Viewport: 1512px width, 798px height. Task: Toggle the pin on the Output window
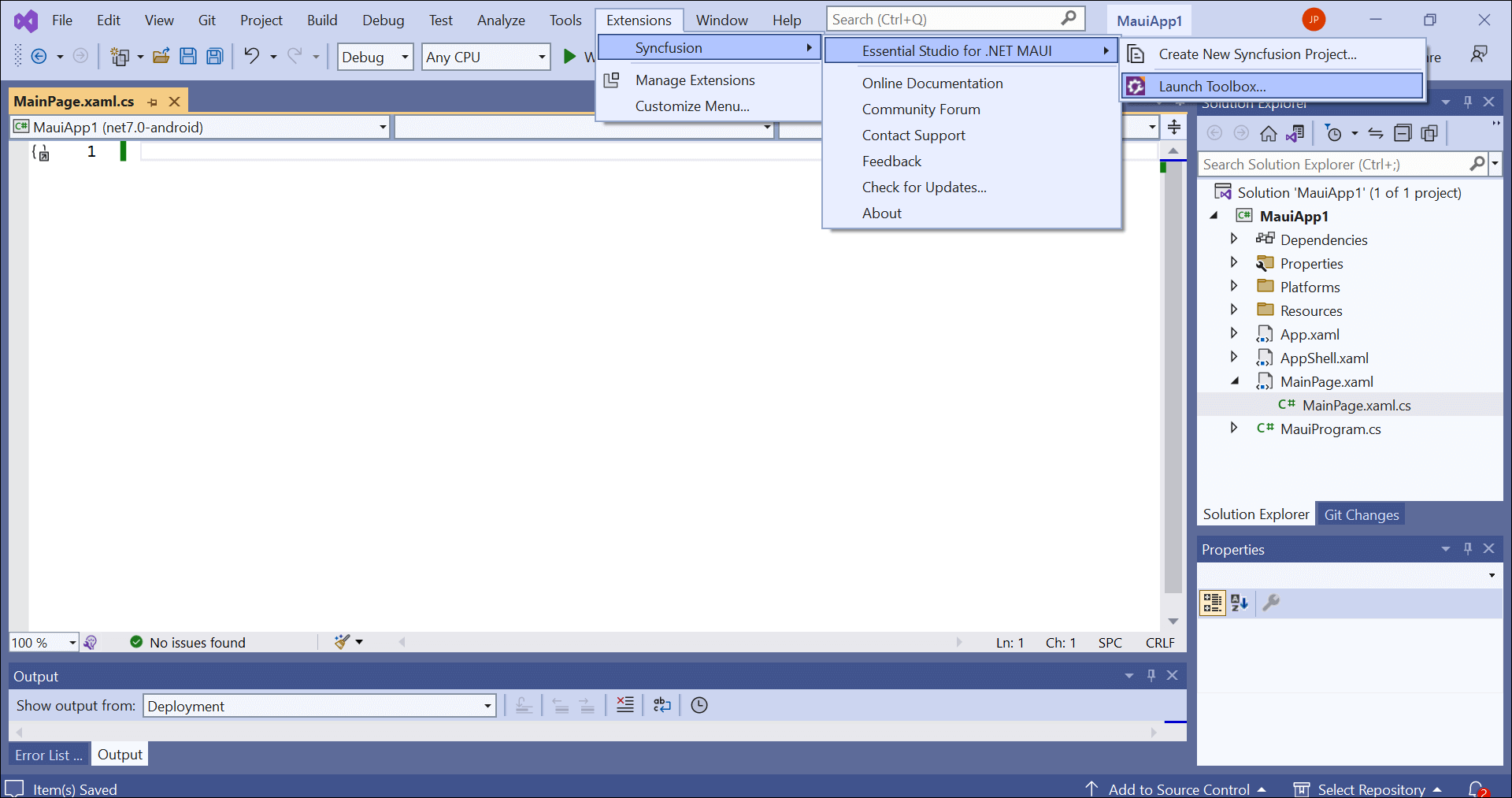[x=1151, y=675]
